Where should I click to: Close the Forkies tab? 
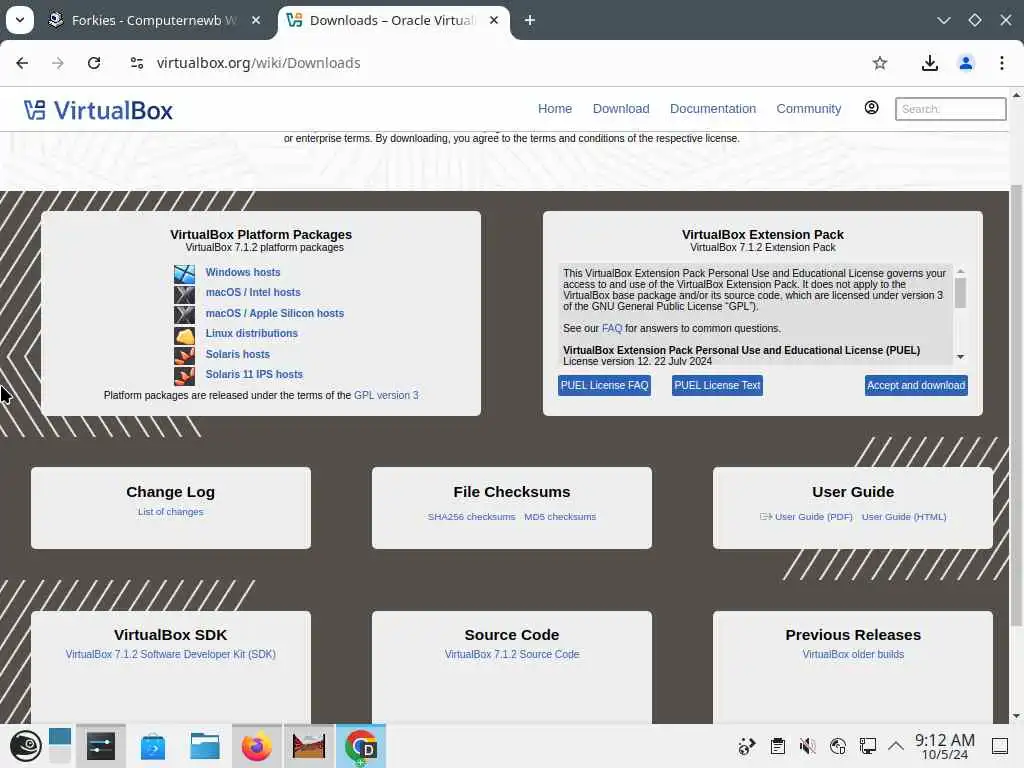click(x=256, y=20)
